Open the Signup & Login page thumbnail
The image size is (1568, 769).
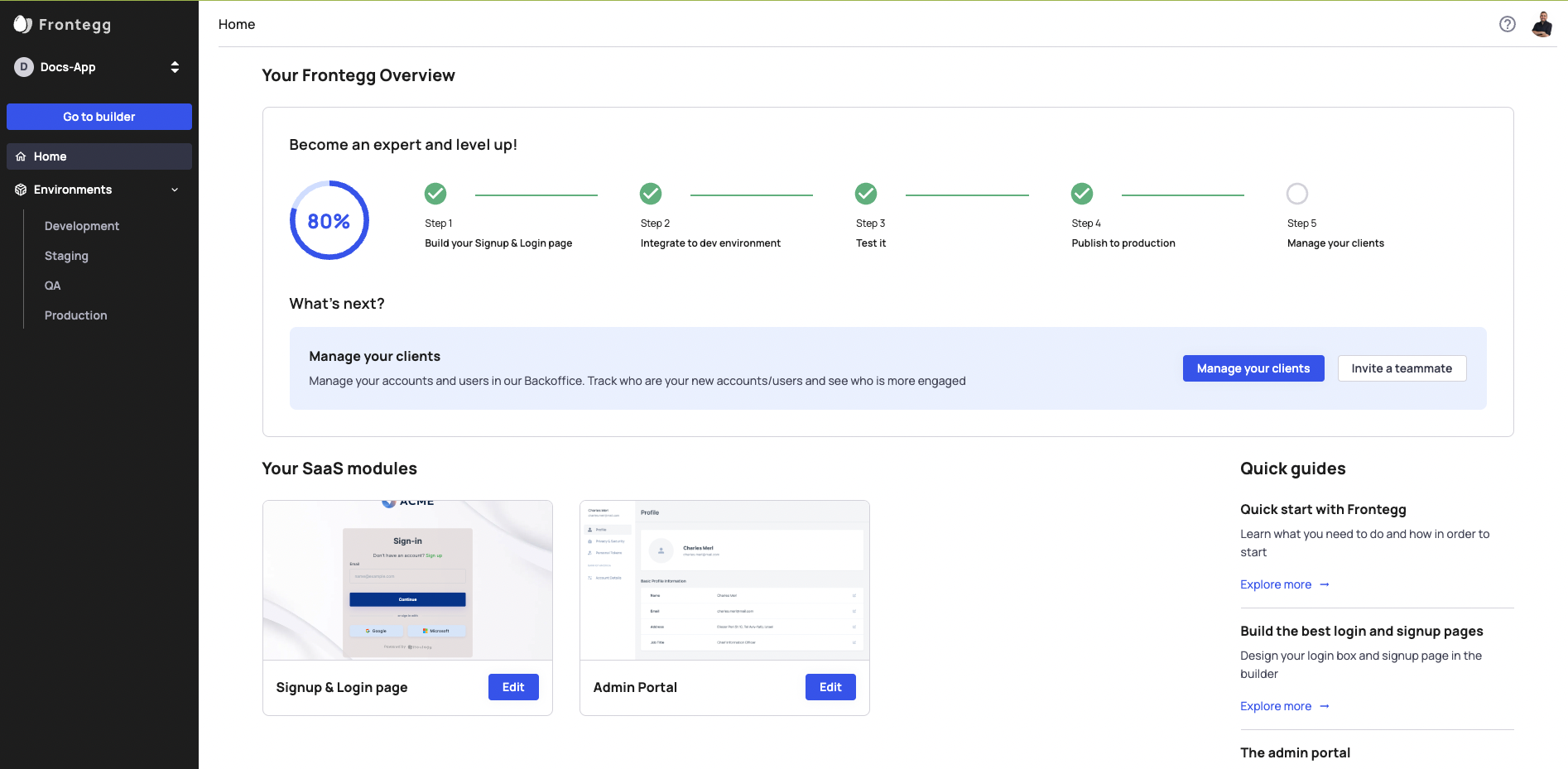(407, 580)
